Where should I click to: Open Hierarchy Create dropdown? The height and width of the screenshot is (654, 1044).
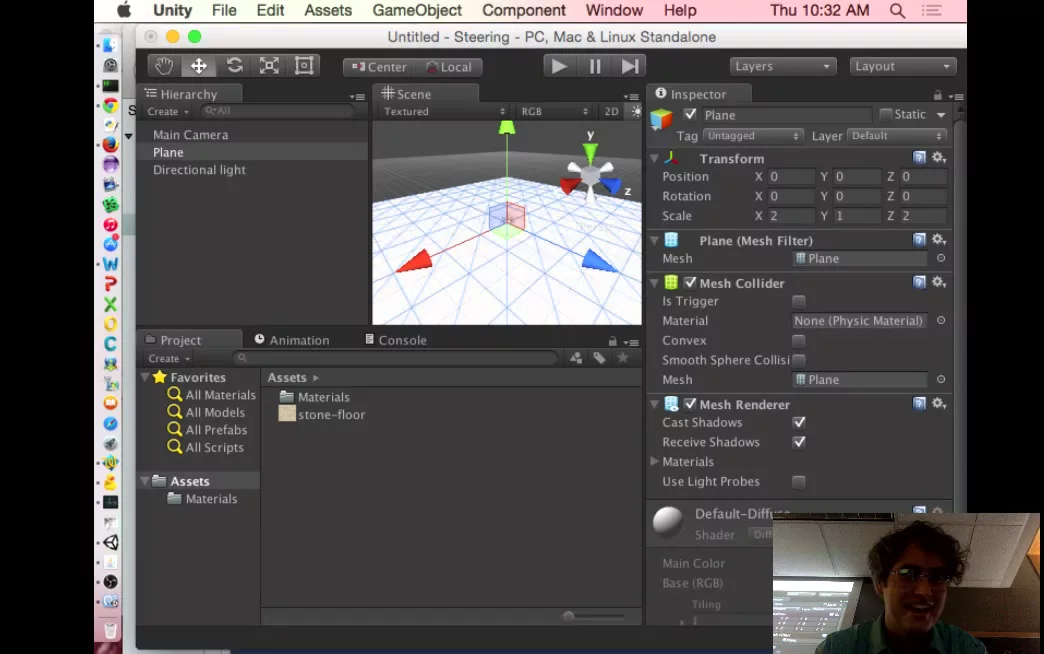coord(168,112)
